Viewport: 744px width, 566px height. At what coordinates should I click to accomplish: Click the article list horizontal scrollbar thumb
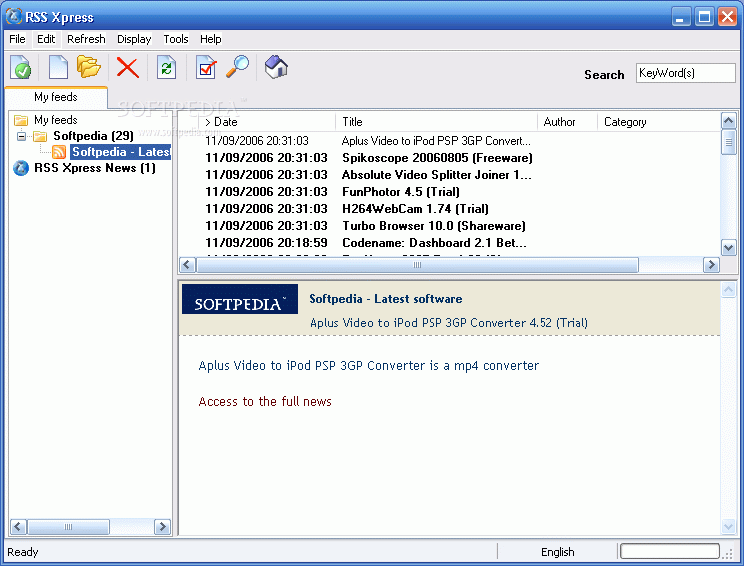(417, 265)
